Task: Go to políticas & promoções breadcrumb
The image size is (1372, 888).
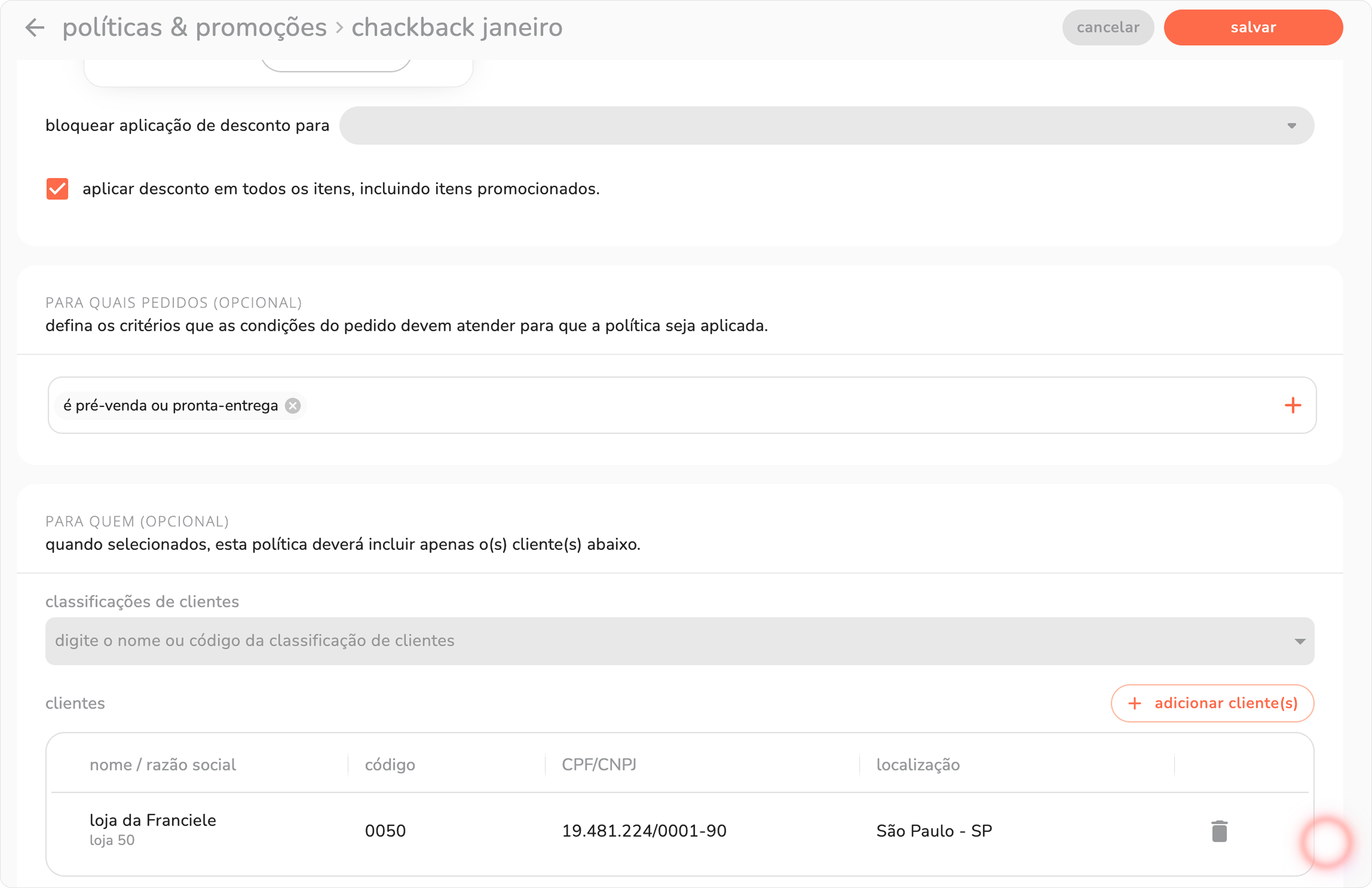Action: point(194,27)
